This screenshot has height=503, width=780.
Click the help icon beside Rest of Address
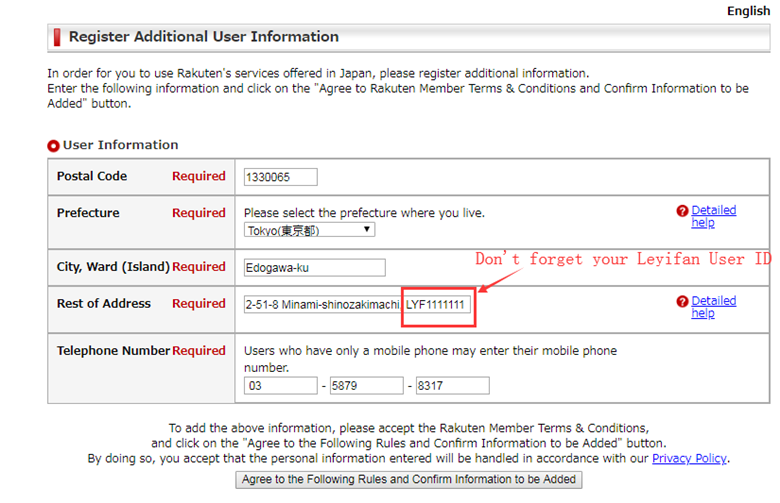point(682,302)
